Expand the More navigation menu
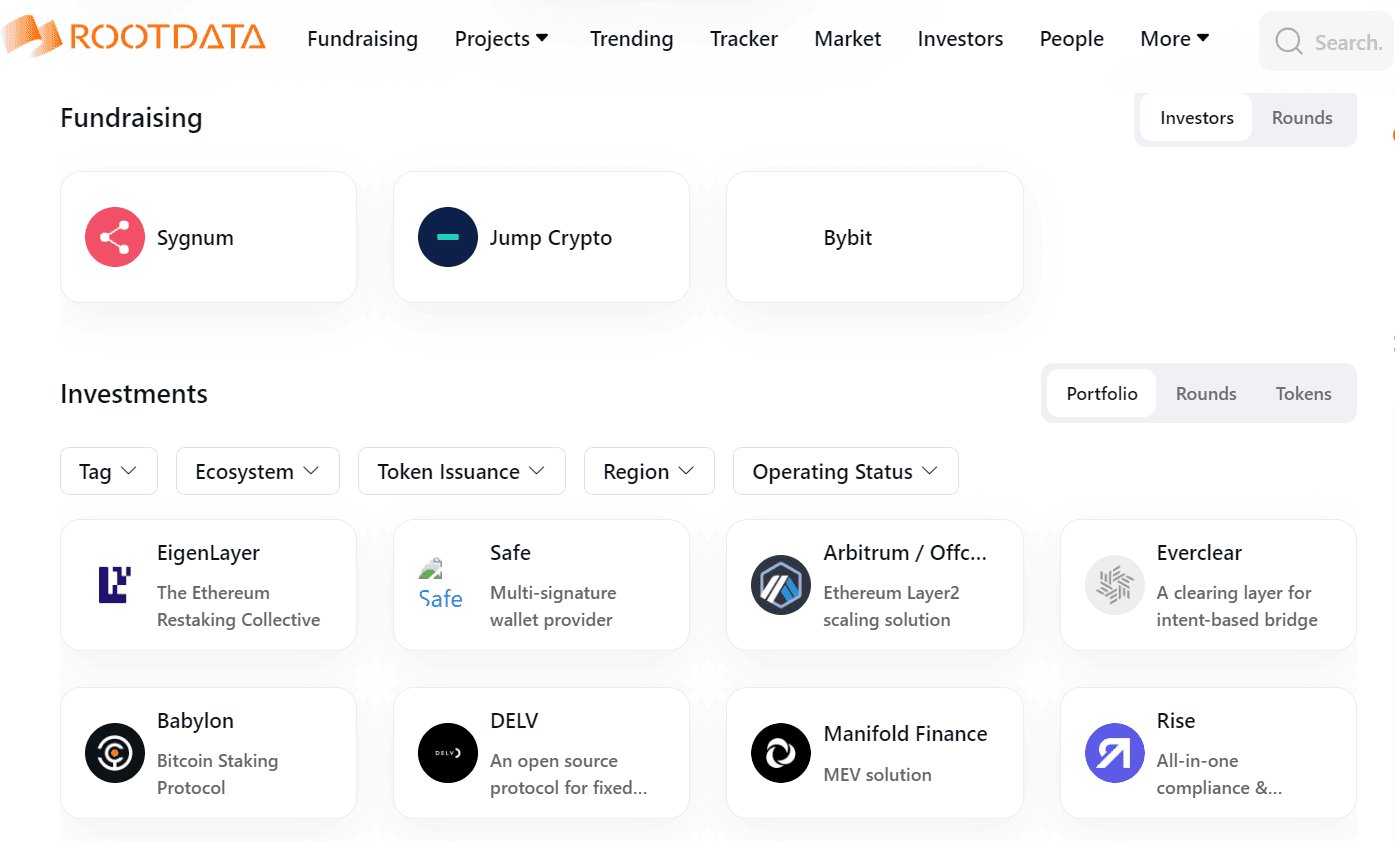The height and width of the screenshot is (841, 1395). pos(1174,39)
